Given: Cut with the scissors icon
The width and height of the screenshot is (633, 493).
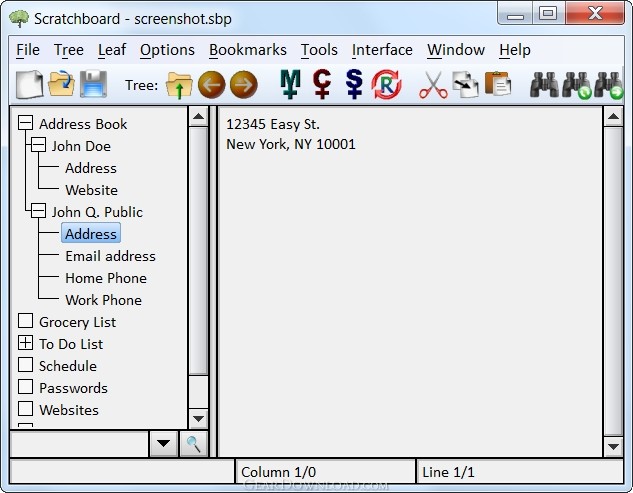Looking at the screenshot, I should [x=433, y=85].
